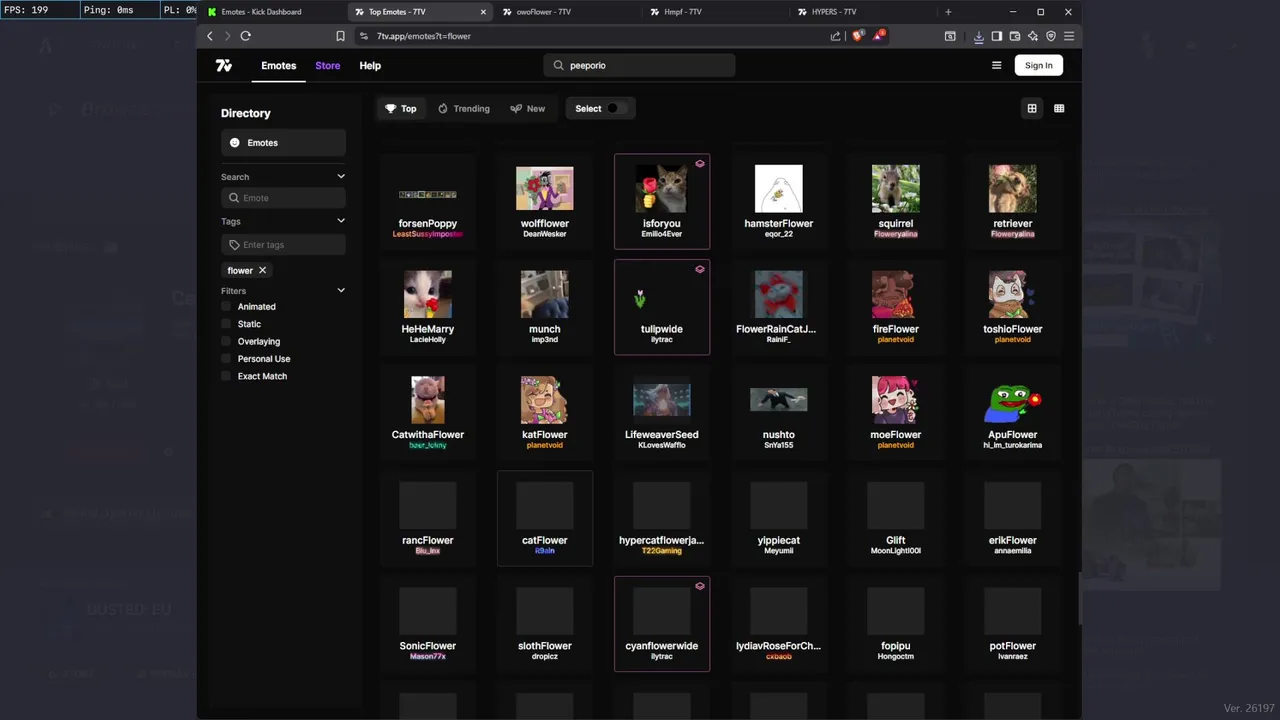Open the ApuFlower emote card
Screen dimensions: 1280x720
coord(1013,412)
